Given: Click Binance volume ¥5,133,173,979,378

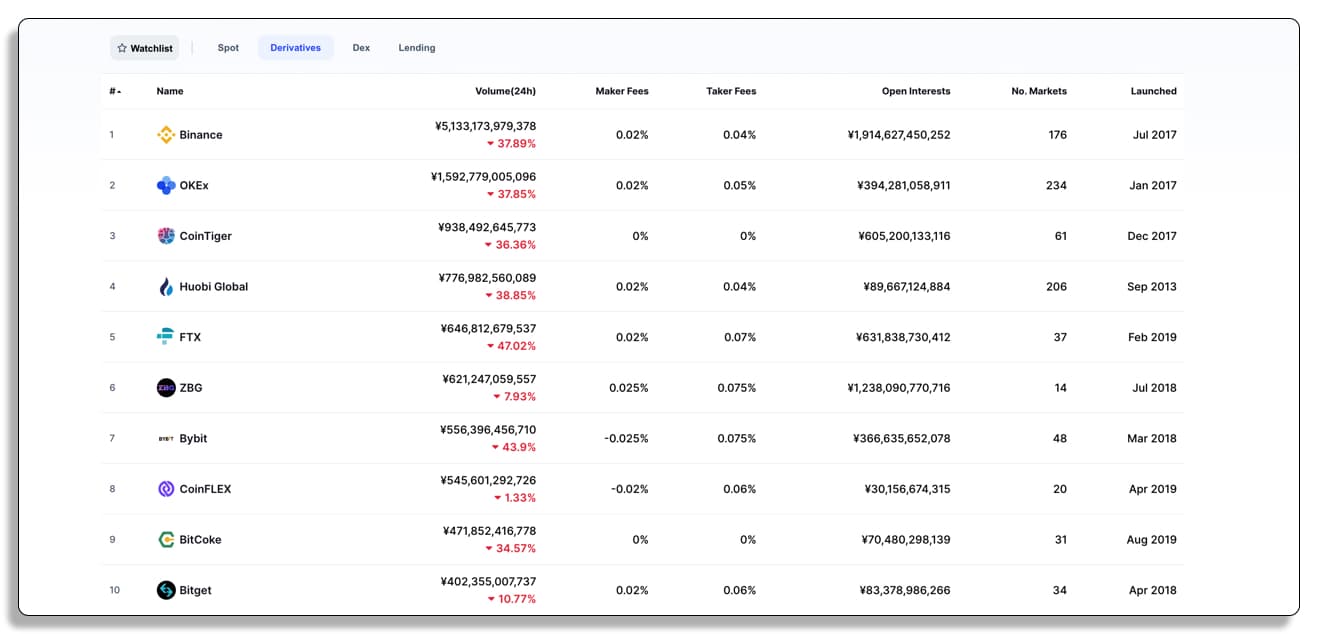Looking at the screenshot, I should coord(486,127).
